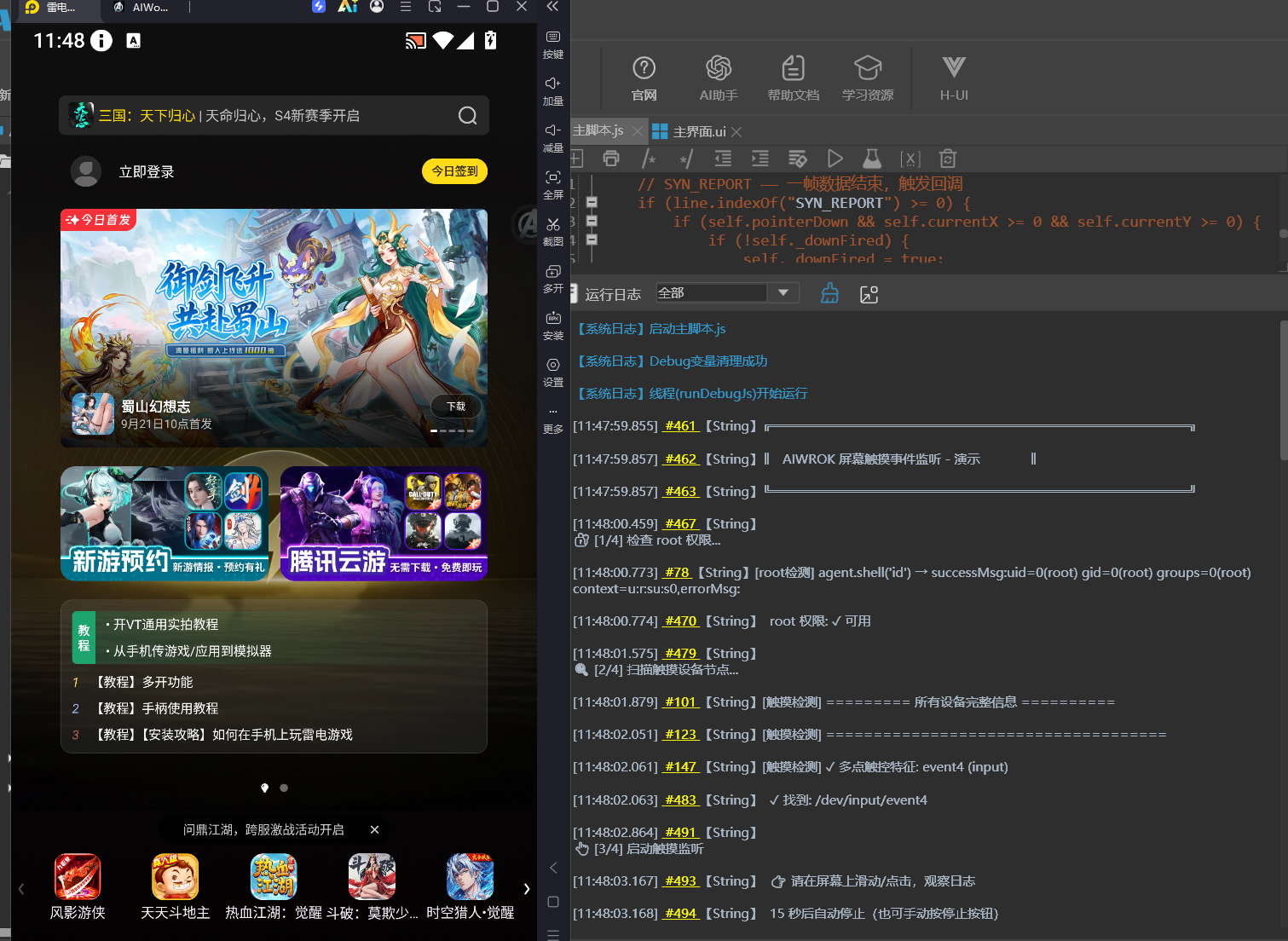The width and height of the screenshot is (1288, 941).
Task: Switch to the 主脚本.js tab
Action: [598, 130]
